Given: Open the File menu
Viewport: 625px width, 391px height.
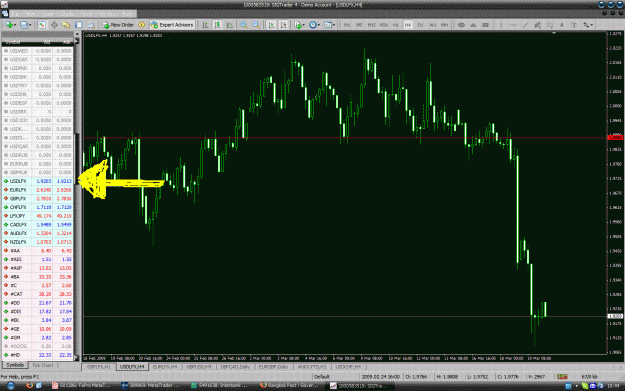Looking at the screenshot, I should (16, 14).
